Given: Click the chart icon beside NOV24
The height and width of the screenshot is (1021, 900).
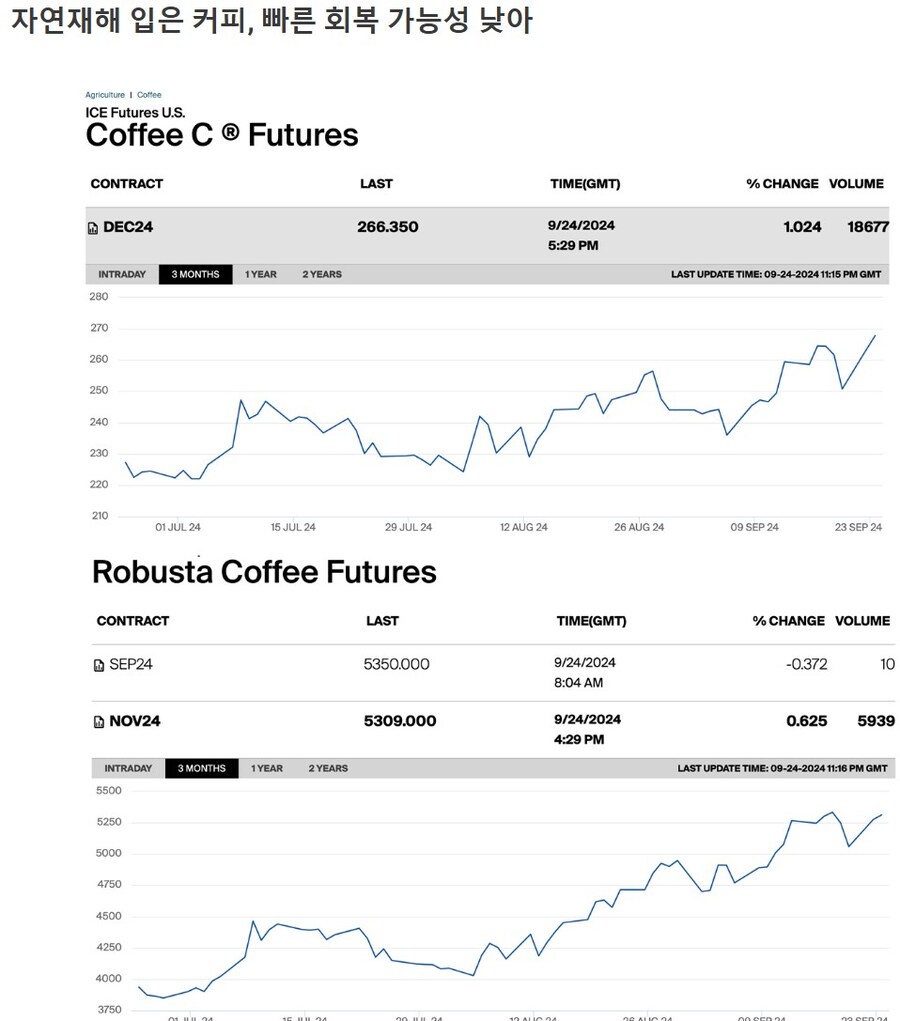Looking at the screenshot, I should [99, 722].
